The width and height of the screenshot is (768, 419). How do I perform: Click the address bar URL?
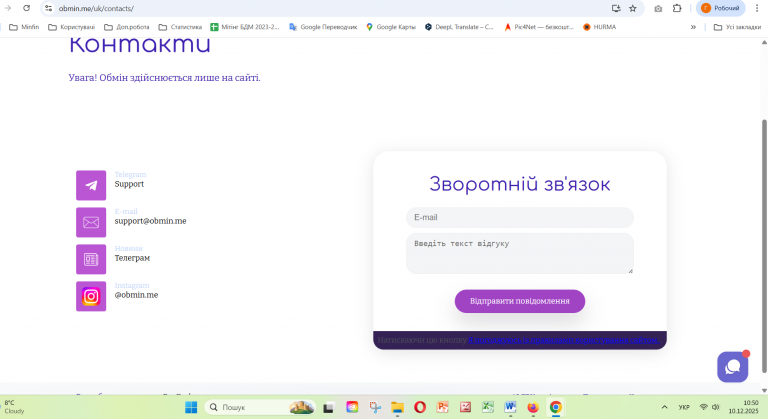pyautogui.click(x=96, y=8)
